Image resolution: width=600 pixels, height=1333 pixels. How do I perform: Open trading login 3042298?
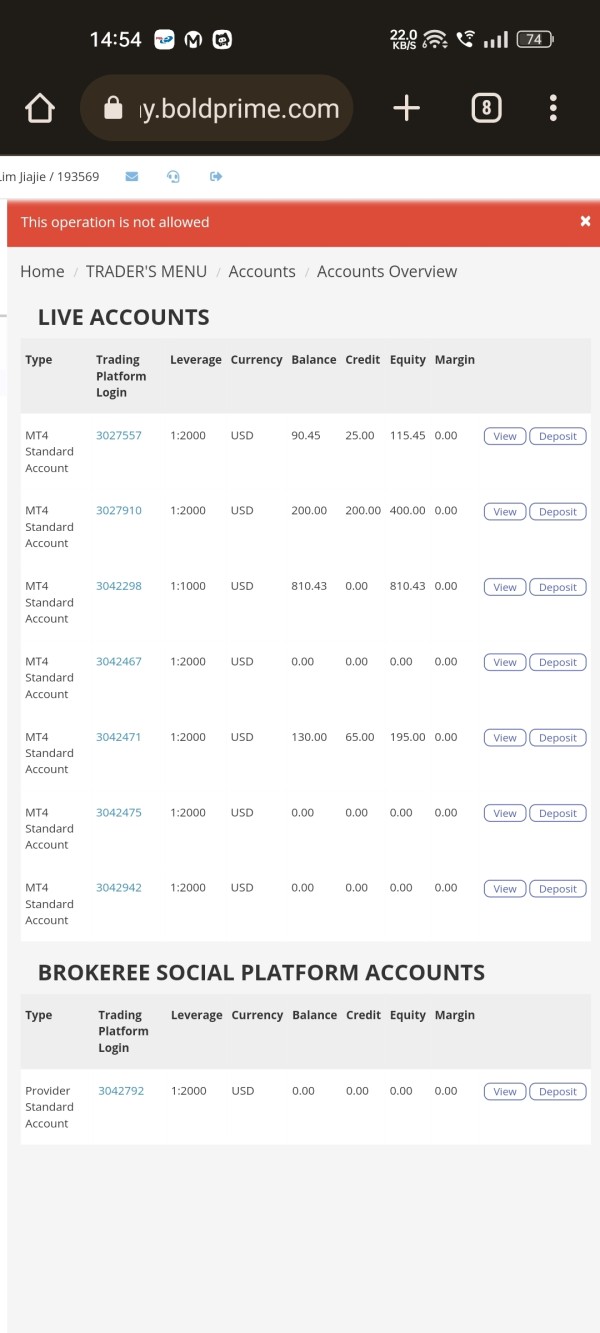click(119, 586)
